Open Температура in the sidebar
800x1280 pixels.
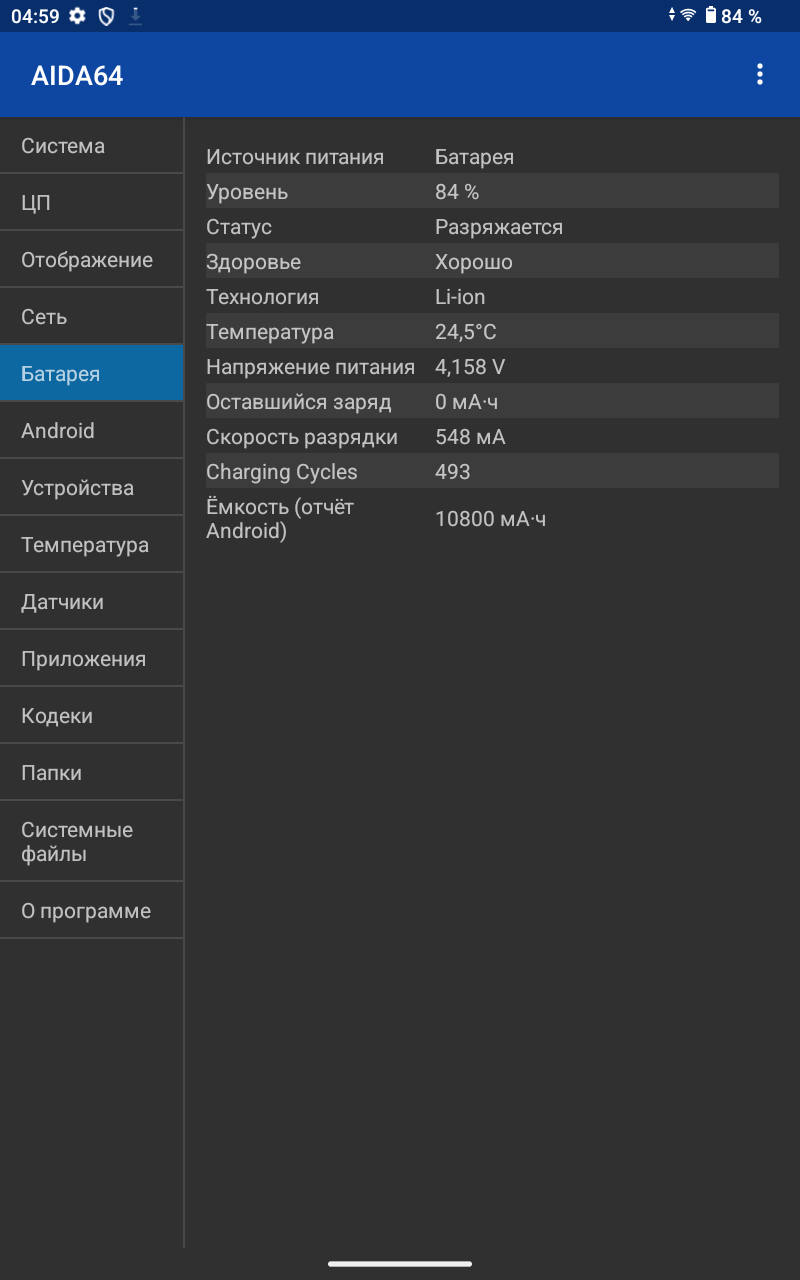point(92,545)
